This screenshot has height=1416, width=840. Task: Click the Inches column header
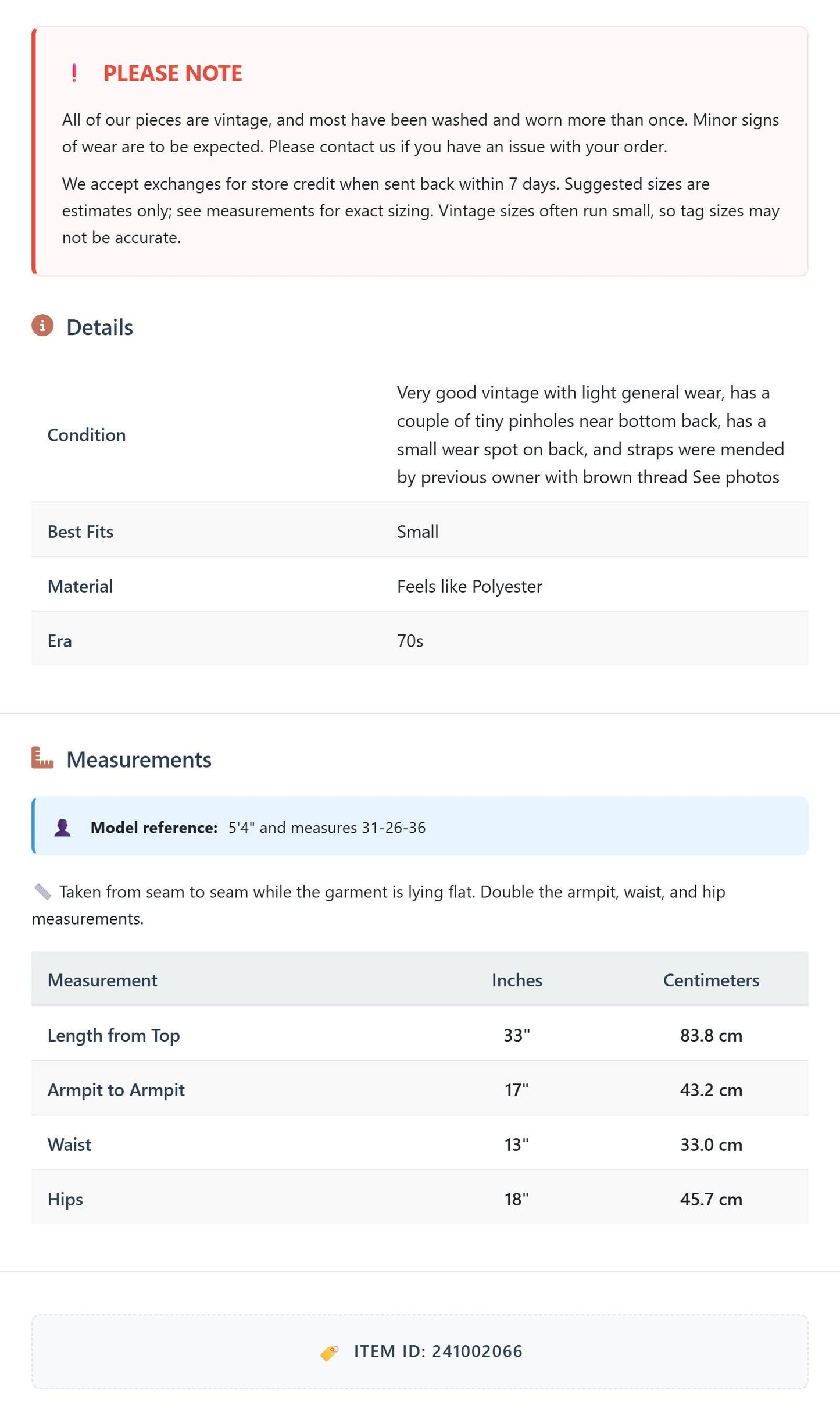pos(517,980)
